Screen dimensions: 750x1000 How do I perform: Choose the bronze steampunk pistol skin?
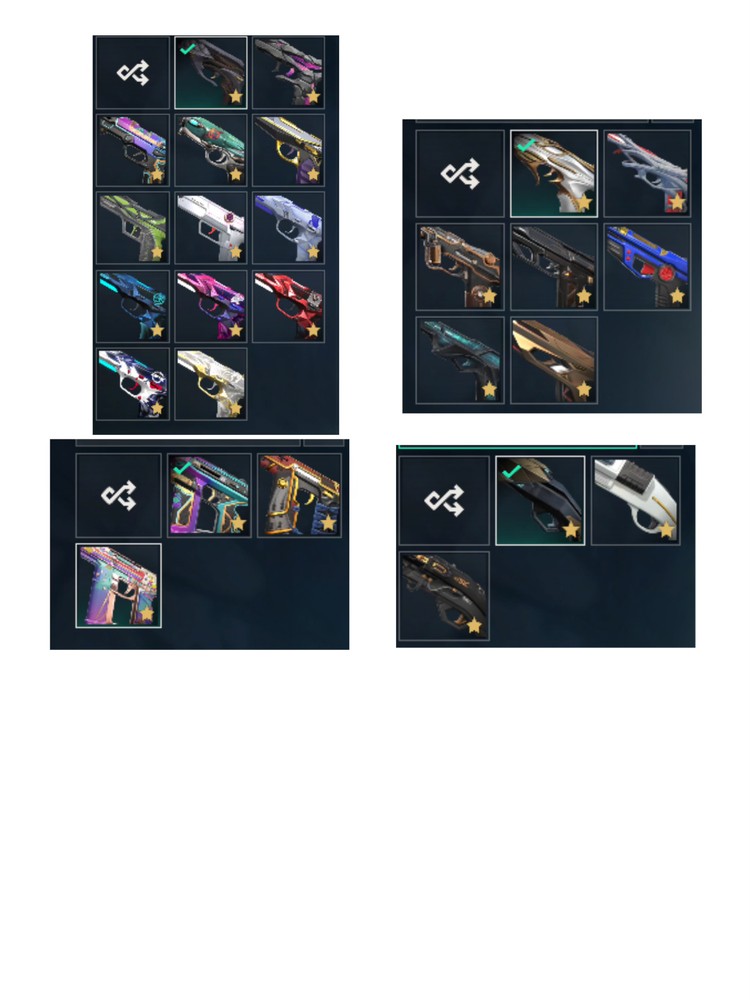coord(460,267)
